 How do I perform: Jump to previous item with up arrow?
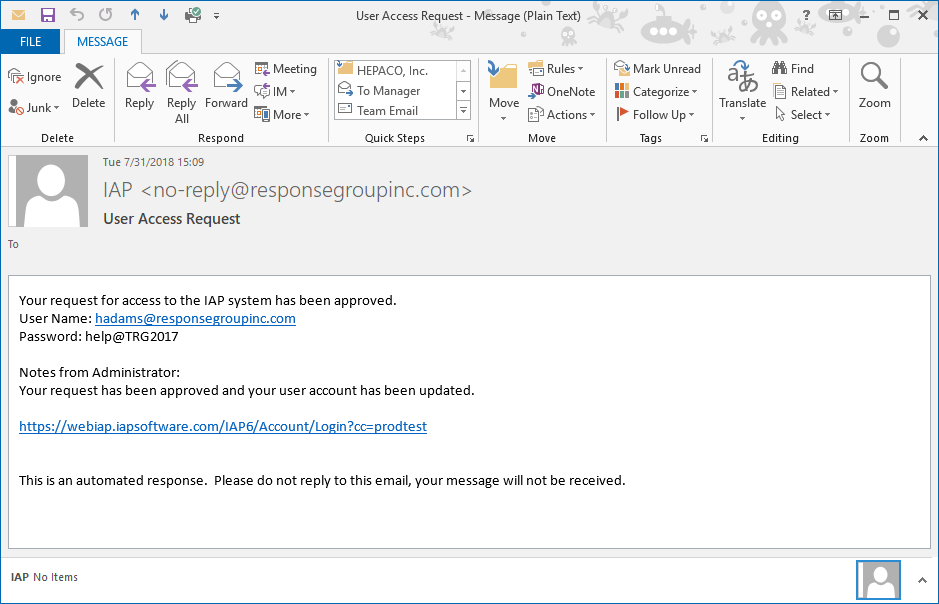(x=135, y=15)
